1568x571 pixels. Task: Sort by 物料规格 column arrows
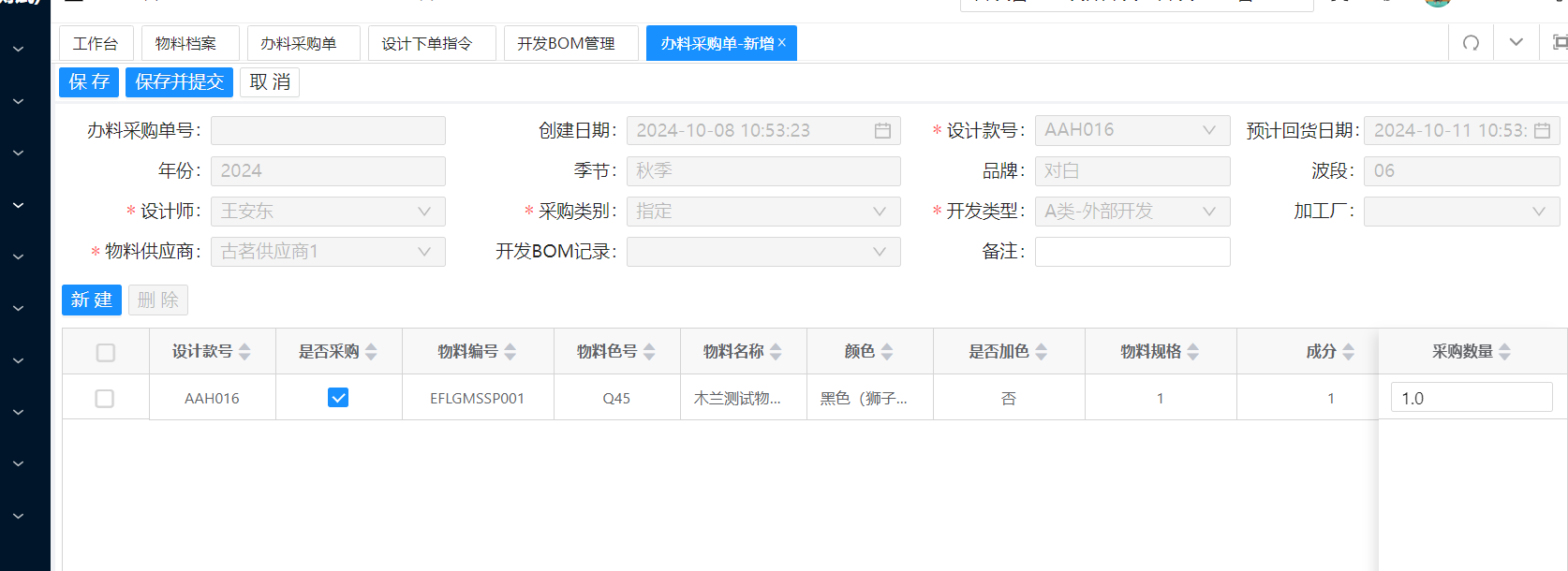(1192, 352)
